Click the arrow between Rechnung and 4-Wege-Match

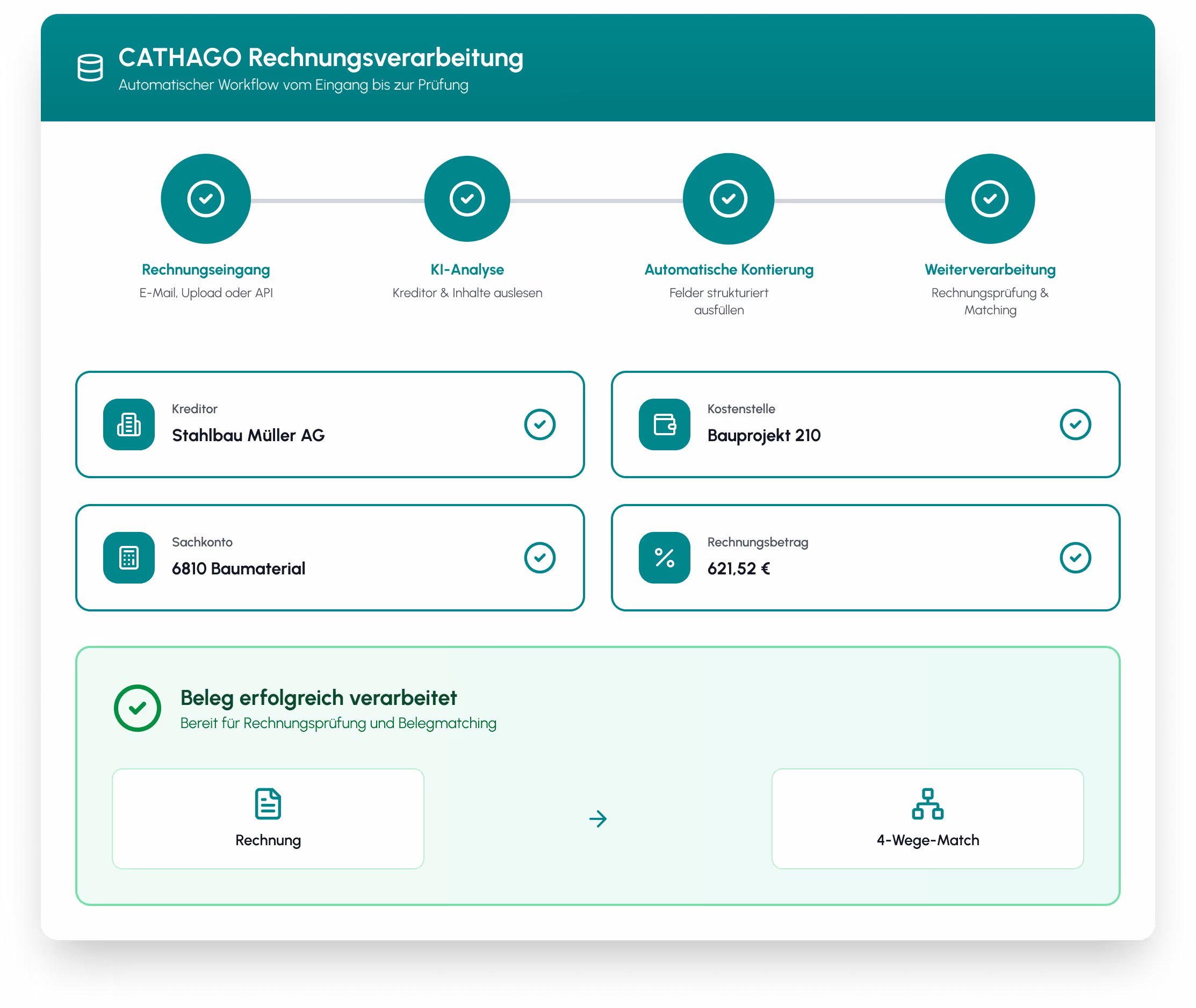click(x=597, y=818)
